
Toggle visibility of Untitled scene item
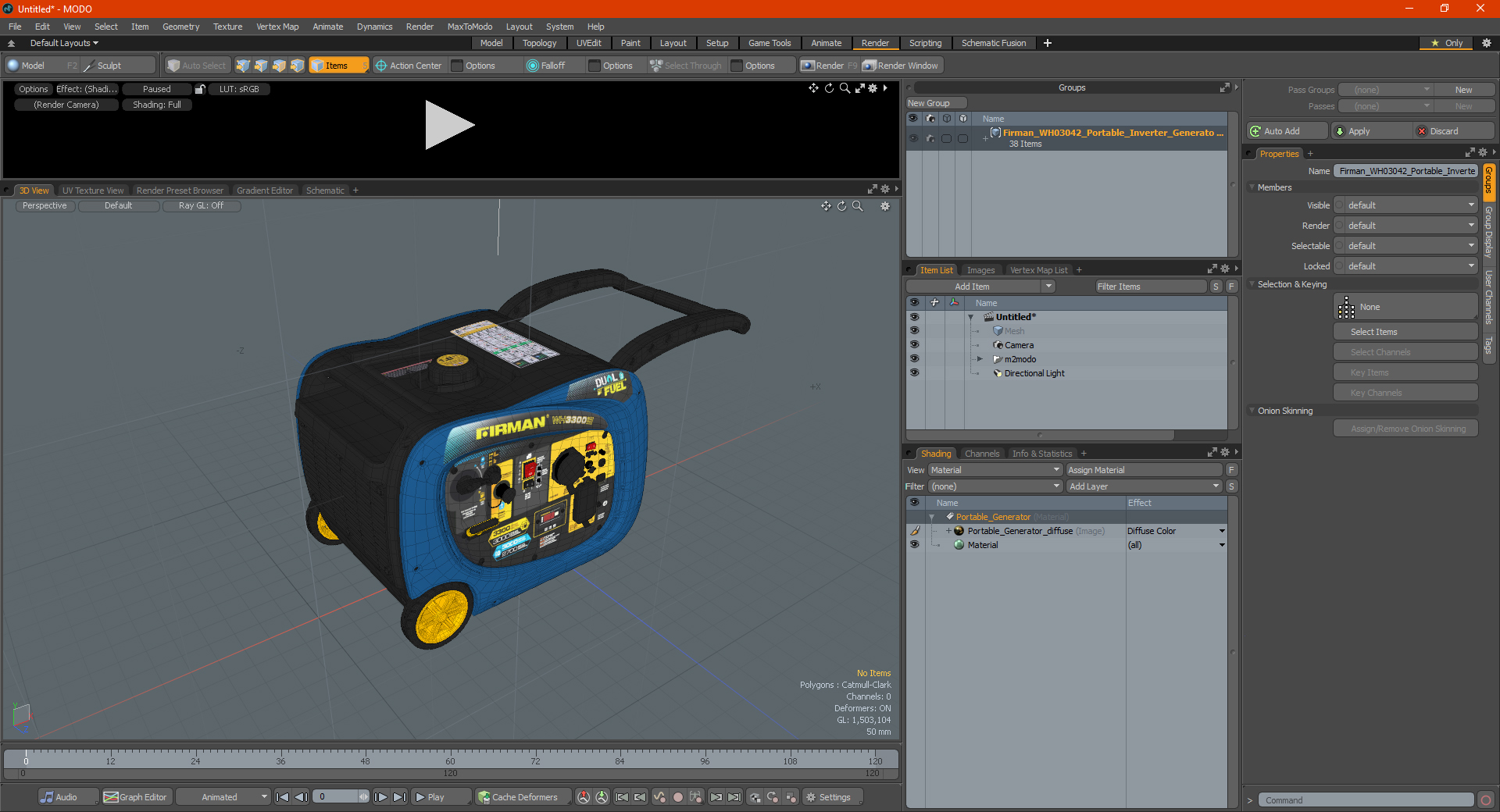[914, 317]
